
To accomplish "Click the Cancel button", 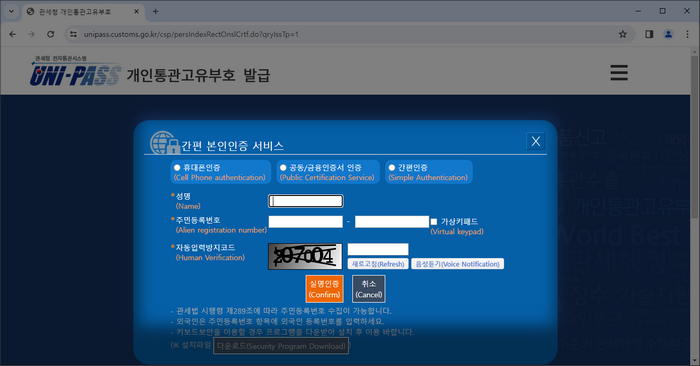I will [x=369, y=289].
